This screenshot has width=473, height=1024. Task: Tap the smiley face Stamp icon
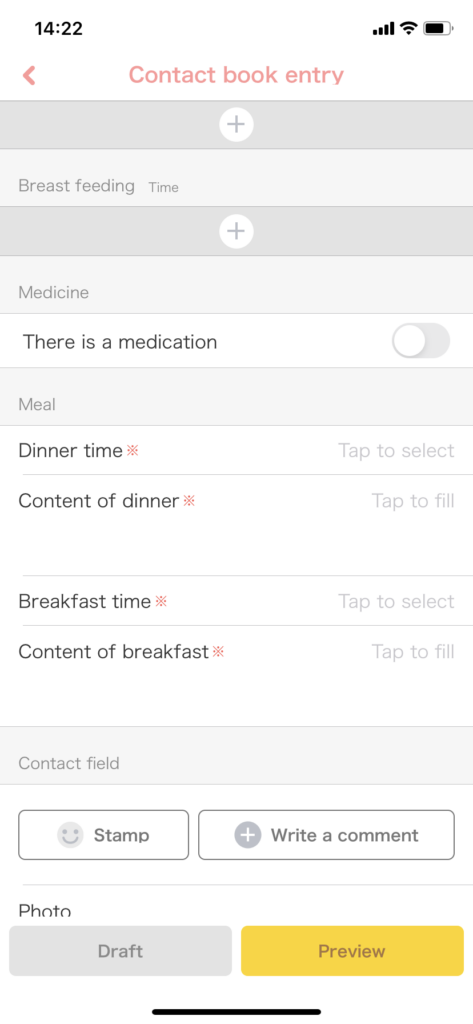point(70,835)
